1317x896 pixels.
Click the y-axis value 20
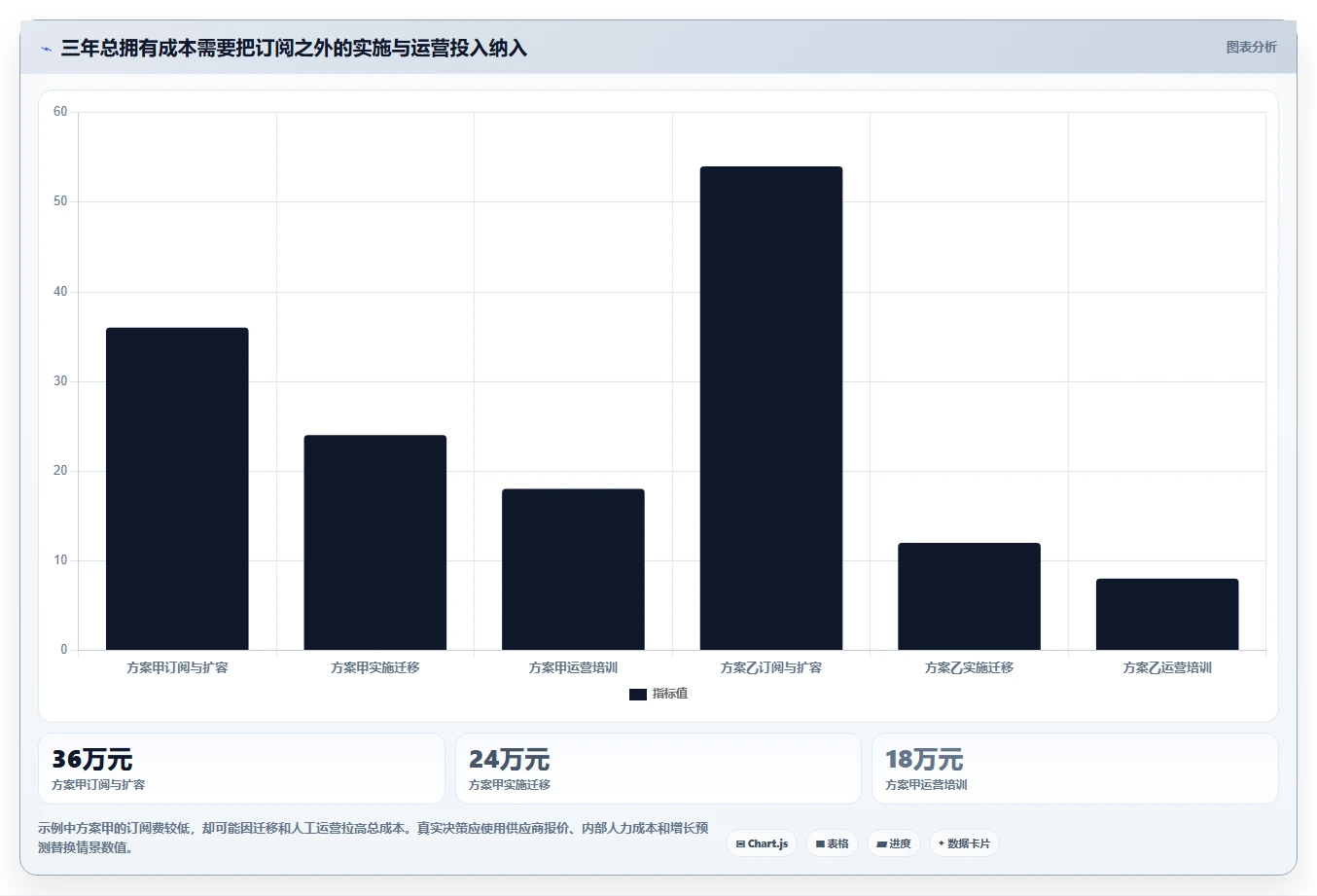point(60,471)
